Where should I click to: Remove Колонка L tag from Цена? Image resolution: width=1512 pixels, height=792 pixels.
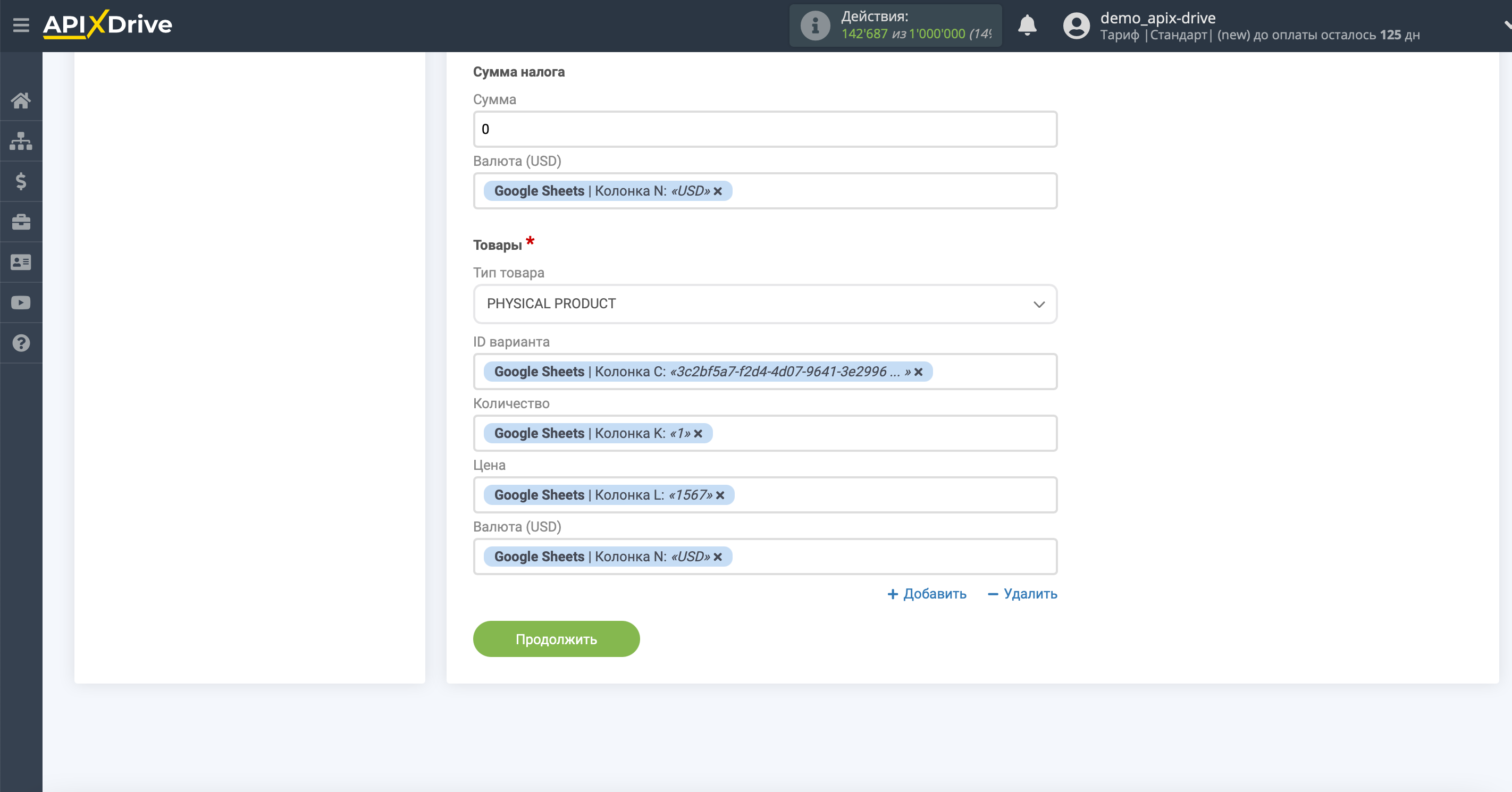pyautogui.click(x=720, y=495)
